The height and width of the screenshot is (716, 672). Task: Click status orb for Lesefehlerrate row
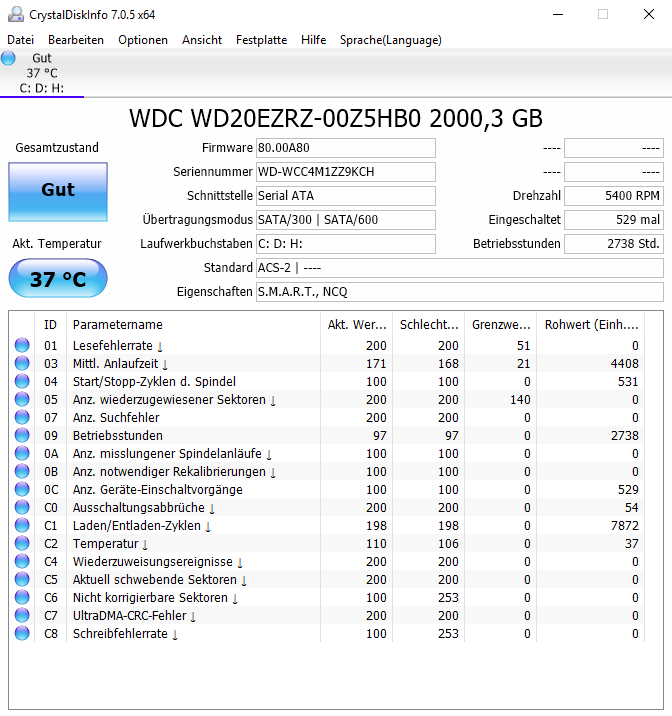click(x=22, y=345)
